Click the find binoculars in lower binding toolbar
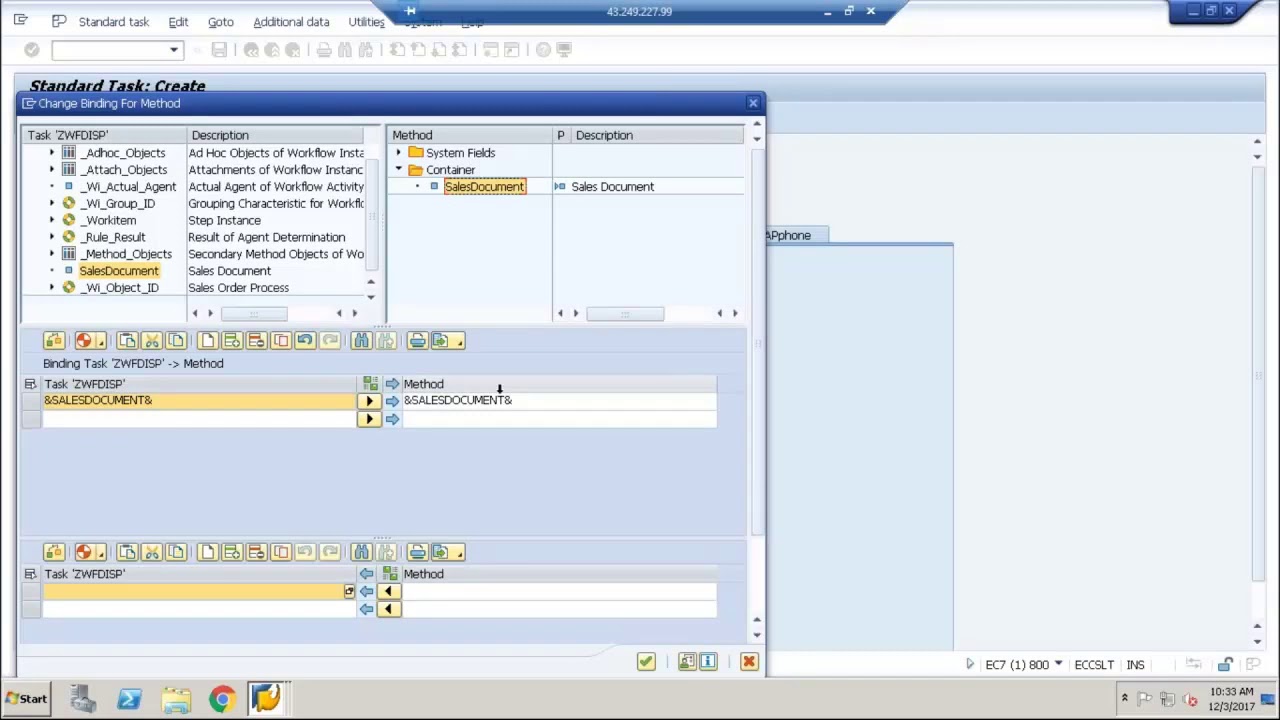Viewport: 1280px width, 720px height. click(x=361, y=552)
